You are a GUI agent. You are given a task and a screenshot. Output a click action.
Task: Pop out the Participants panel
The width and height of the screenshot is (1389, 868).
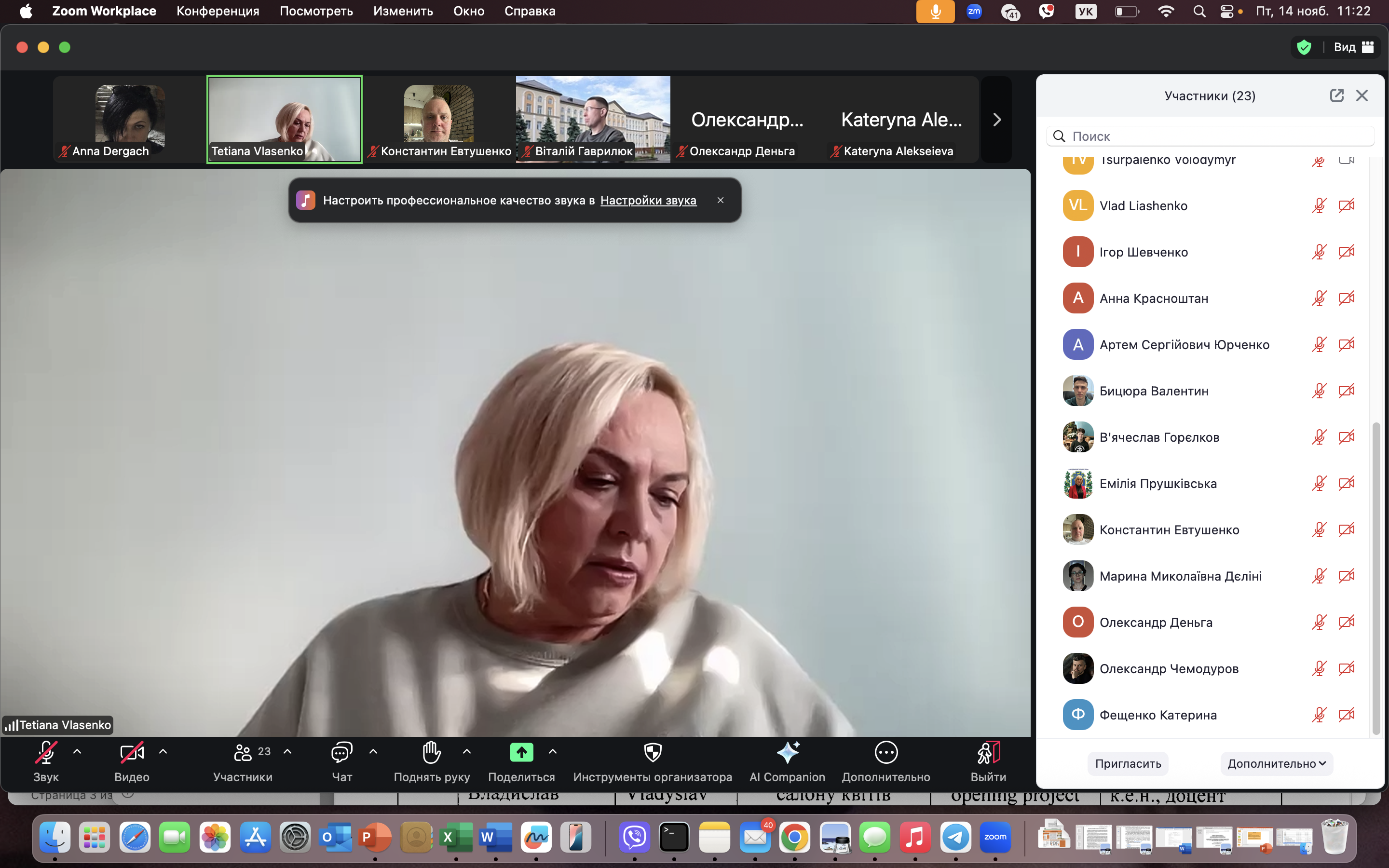[1336, 95]
